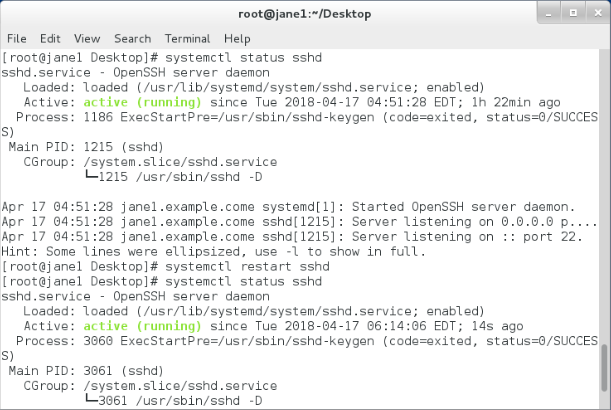This screenshot has height=410, width=611.
Task: Open the Search menu
Action: (132, 39)
